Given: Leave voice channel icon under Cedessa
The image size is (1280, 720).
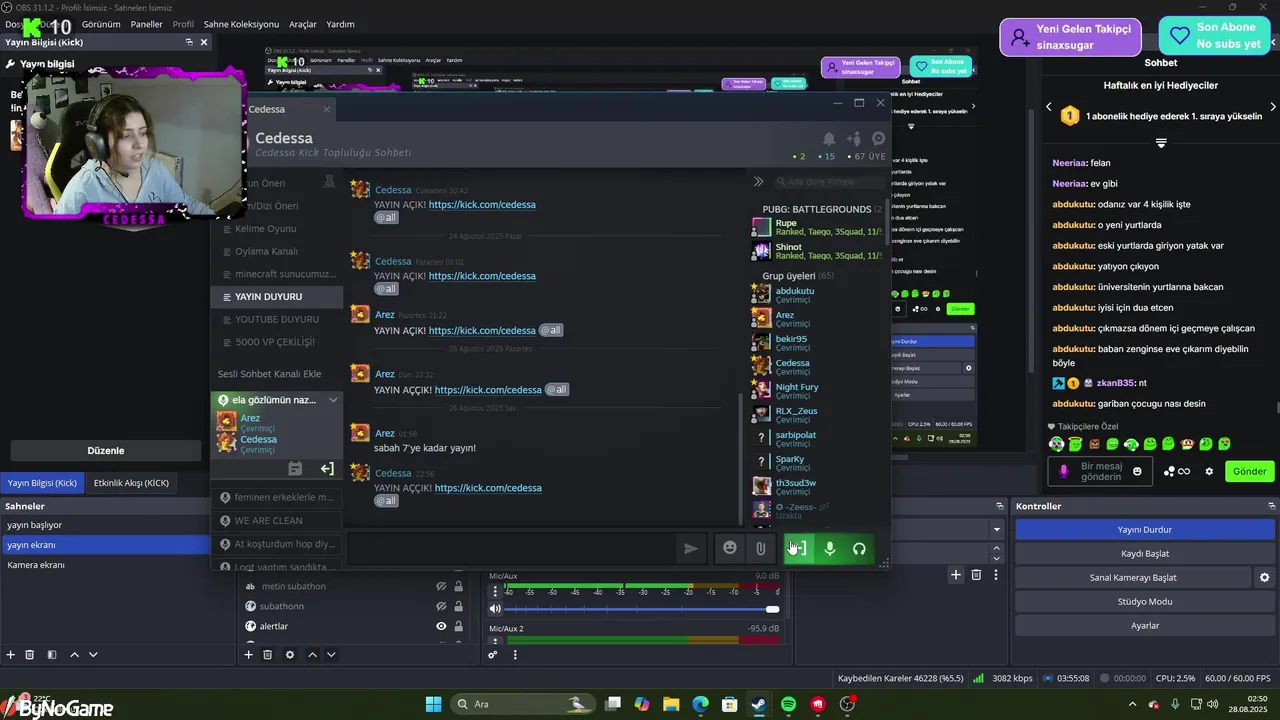Looking at the screenshot, I should 327,469.
